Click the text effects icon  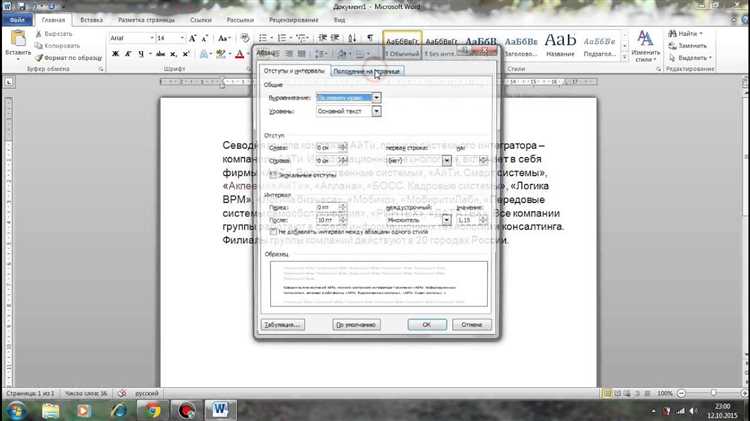pos(204,54)
